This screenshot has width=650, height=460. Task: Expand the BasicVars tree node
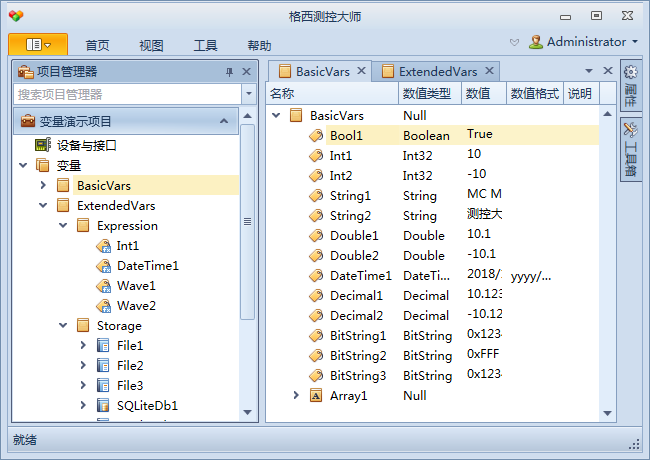coord(43,185)
